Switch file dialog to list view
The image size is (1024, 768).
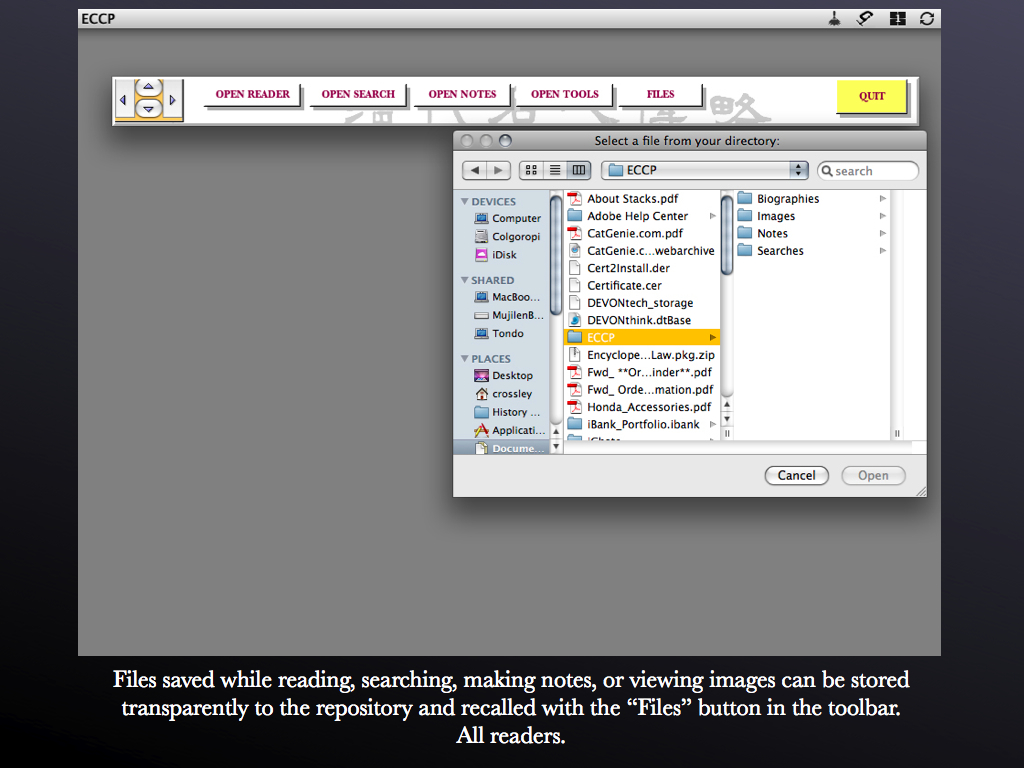555,170
